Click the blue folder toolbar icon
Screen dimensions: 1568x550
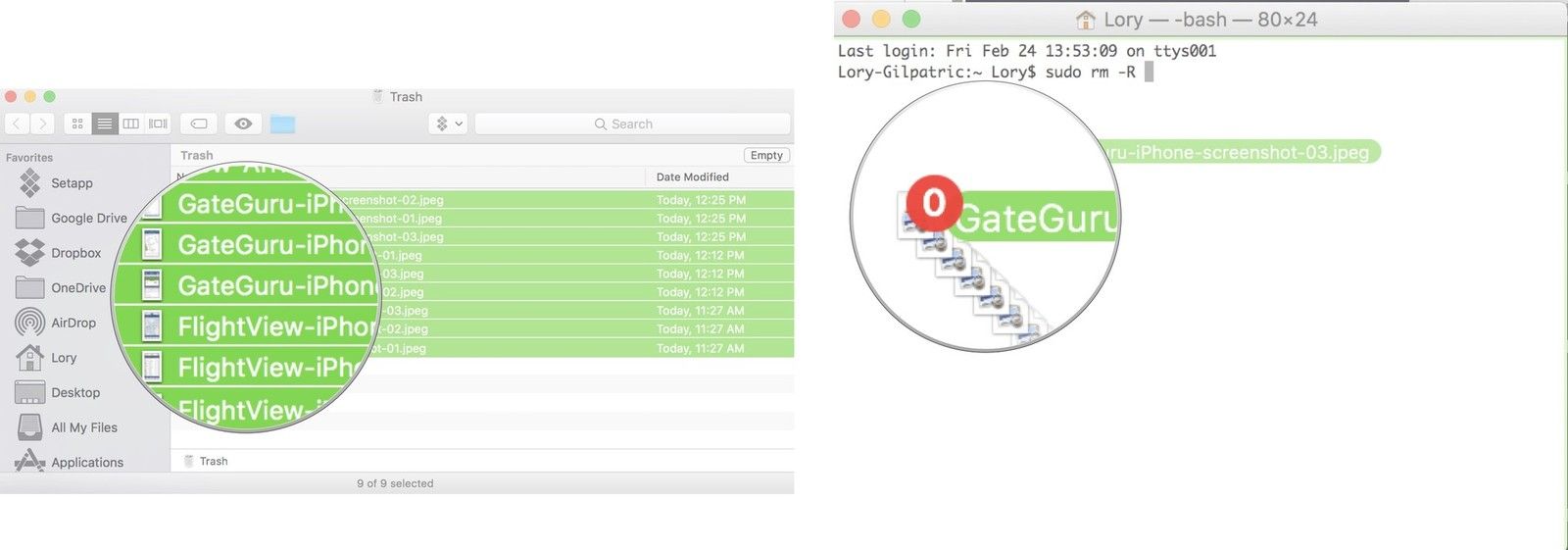tap(282, 124)
